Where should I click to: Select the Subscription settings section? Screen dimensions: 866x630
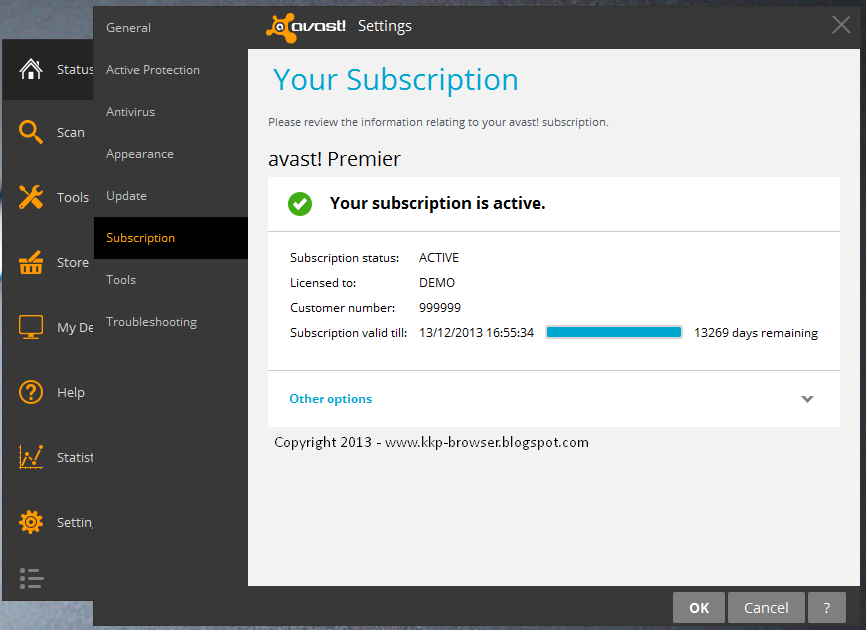(171, 238)
